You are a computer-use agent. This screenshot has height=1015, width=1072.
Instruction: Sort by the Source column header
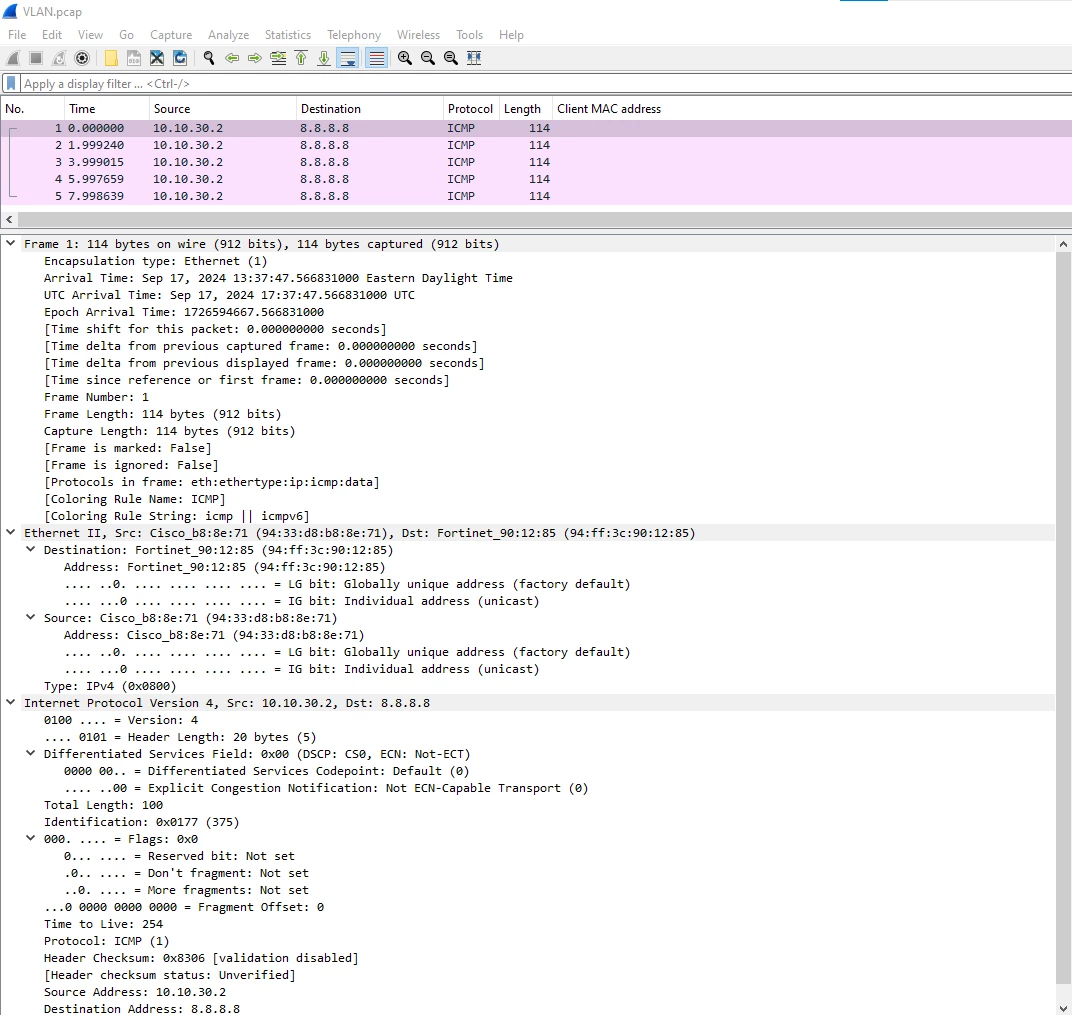coord(223,109)
